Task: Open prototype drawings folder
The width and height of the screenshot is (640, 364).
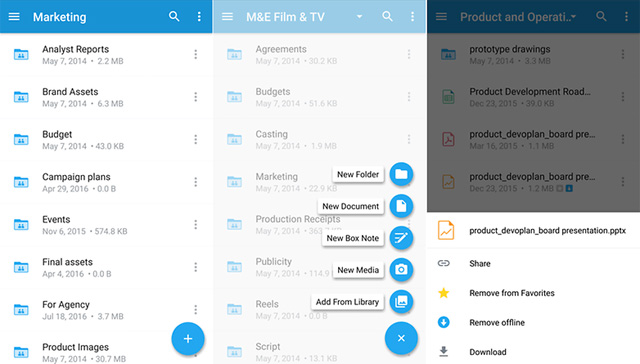Action: 533,55
